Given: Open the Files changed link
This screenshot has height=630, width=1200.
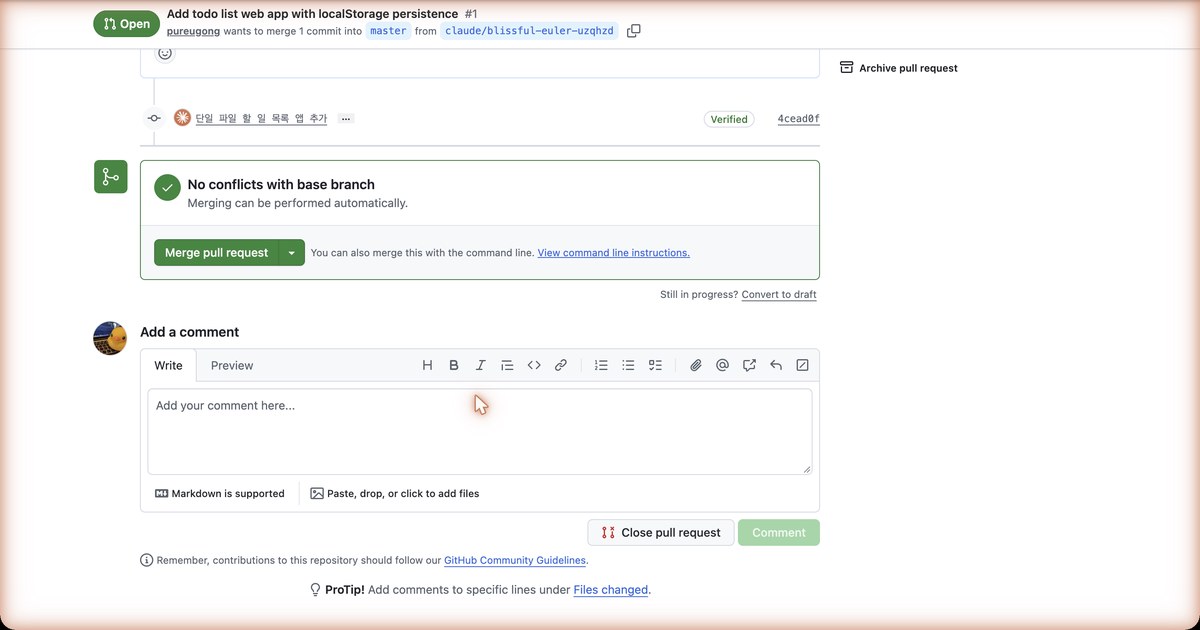Looking at the screenshot, I should [x=610, y=590].
